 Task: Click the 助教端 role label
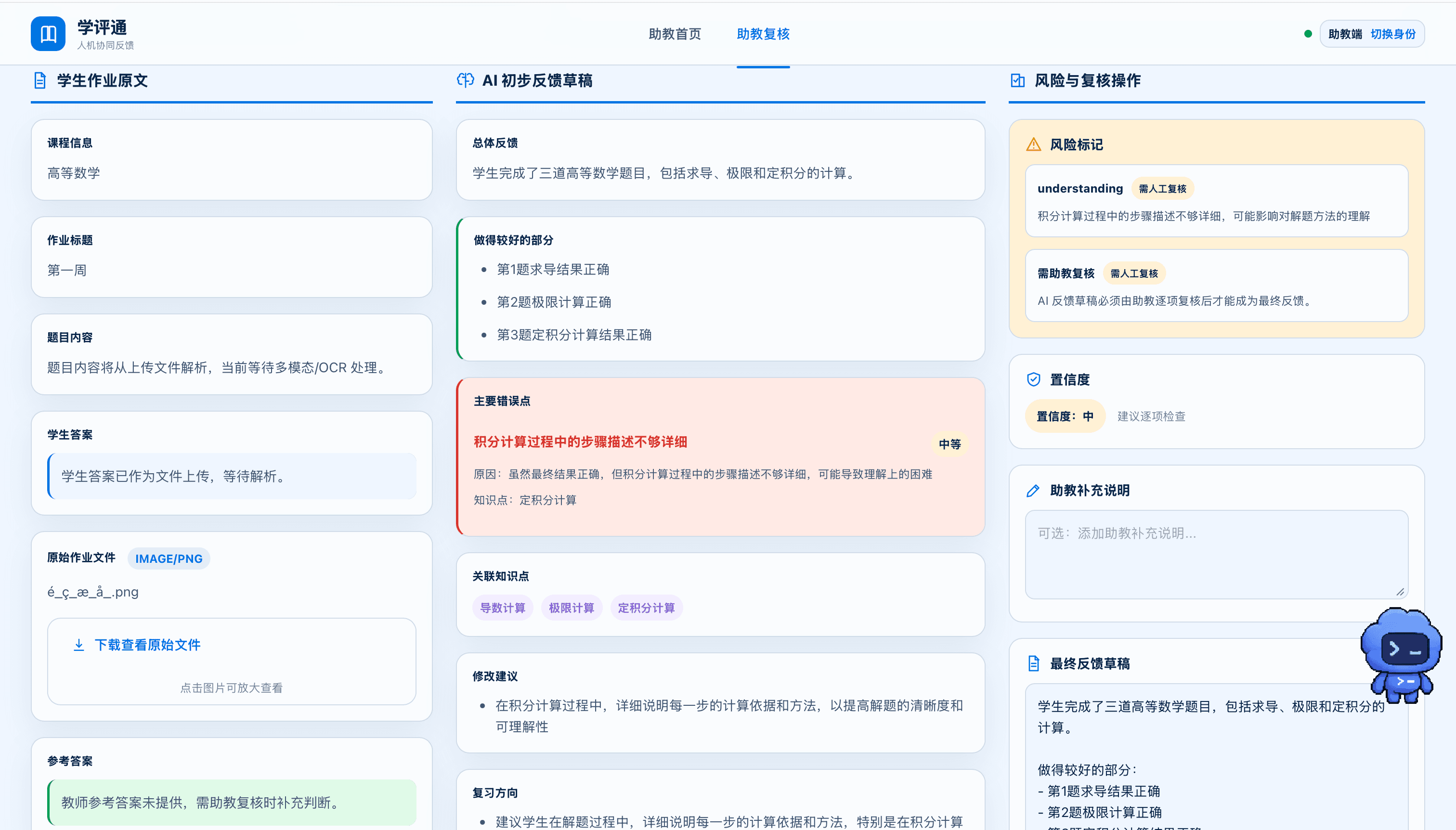tap(1345, 34)
